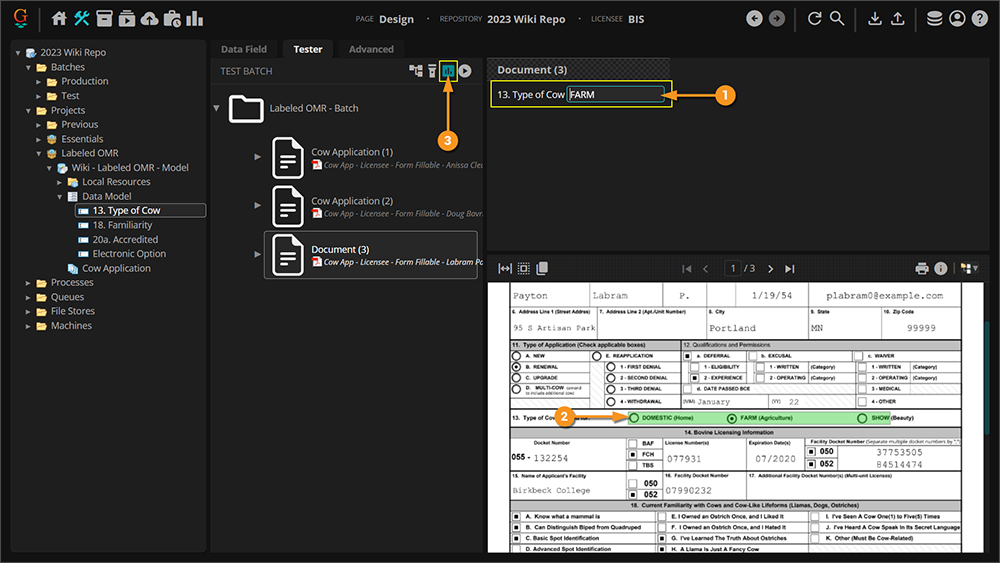Image resolution: width=1000 pixels, height=563 pixels.
Task: Open the bar chart stats icon in top toolbar
Action: coord(195,18)
